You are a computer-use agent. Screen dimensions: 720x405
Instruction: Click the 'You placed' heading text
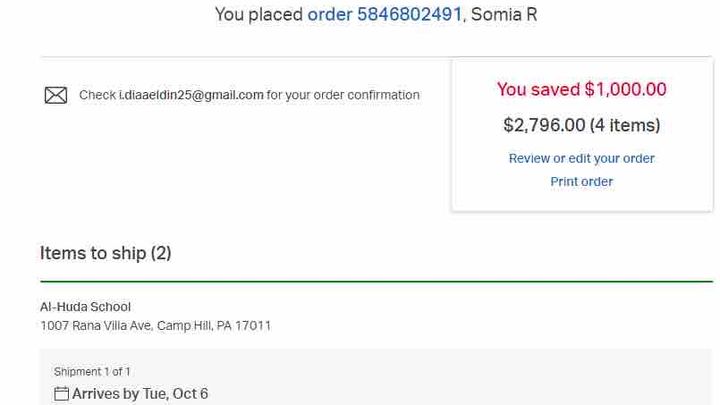coord(259,14)
